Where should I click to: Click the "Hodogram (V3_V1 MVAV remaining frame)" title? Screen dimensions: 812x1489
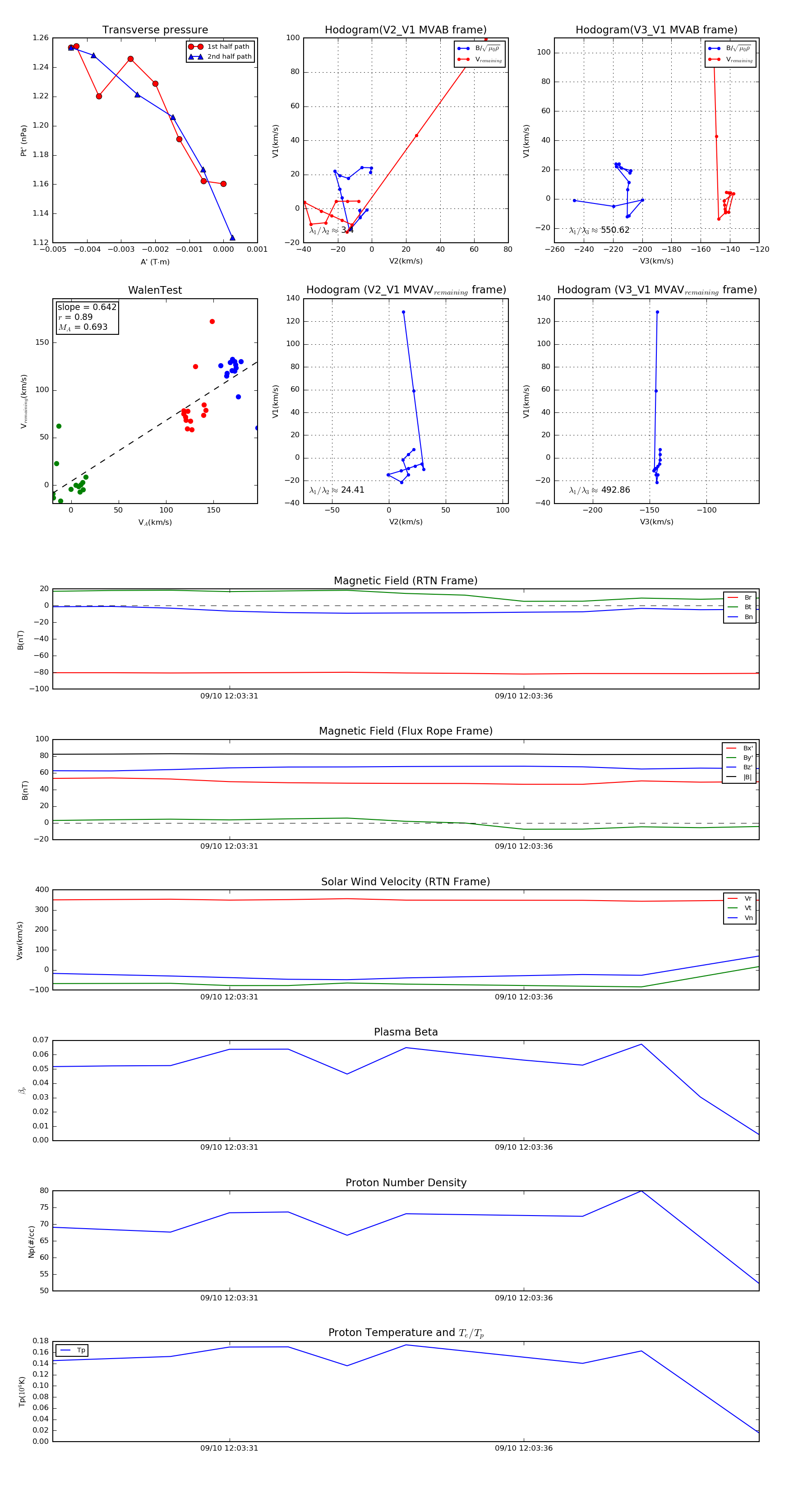coord(656,290)
